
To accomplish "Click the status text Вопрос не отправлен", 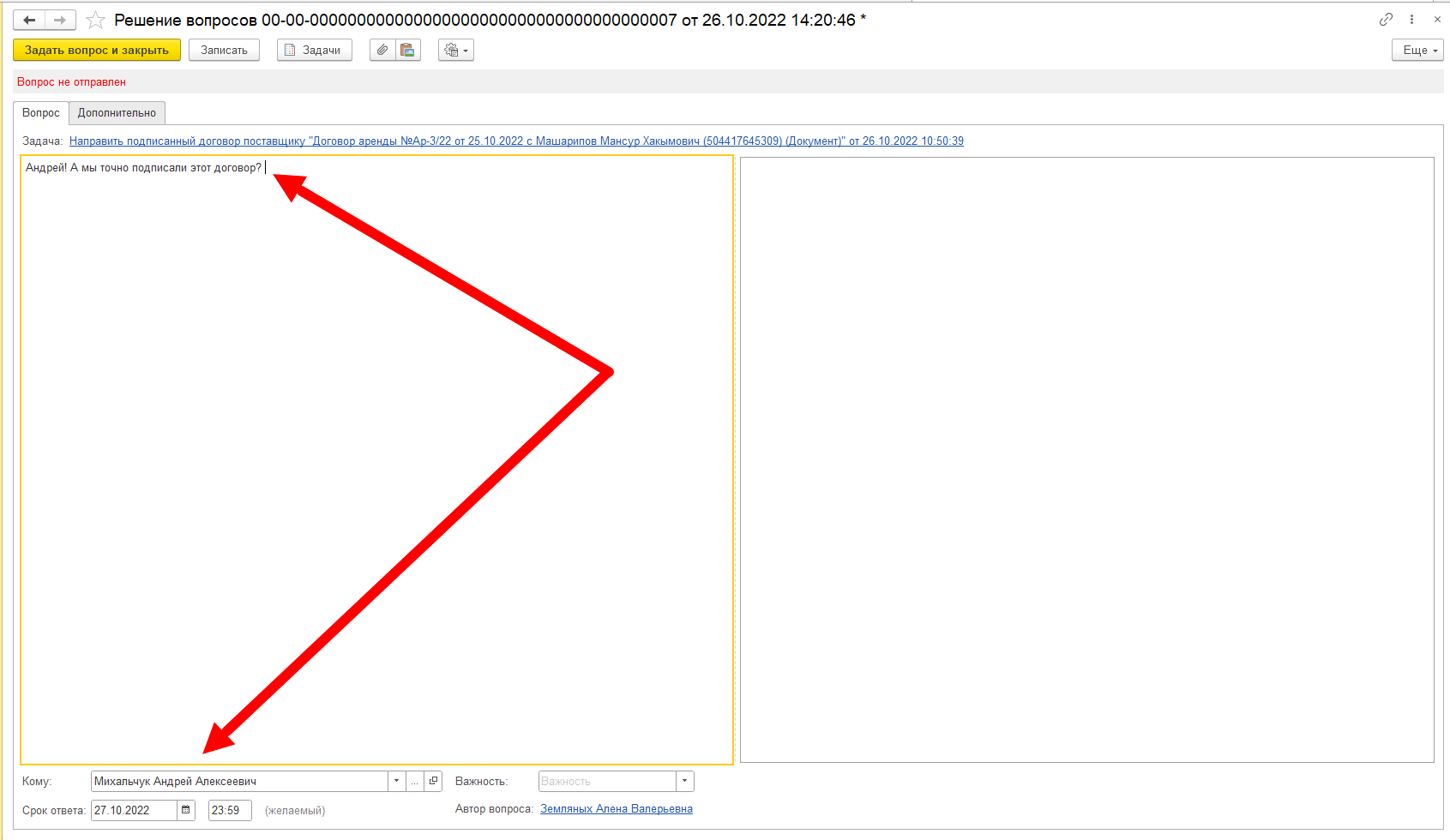I will coord(71,81).
